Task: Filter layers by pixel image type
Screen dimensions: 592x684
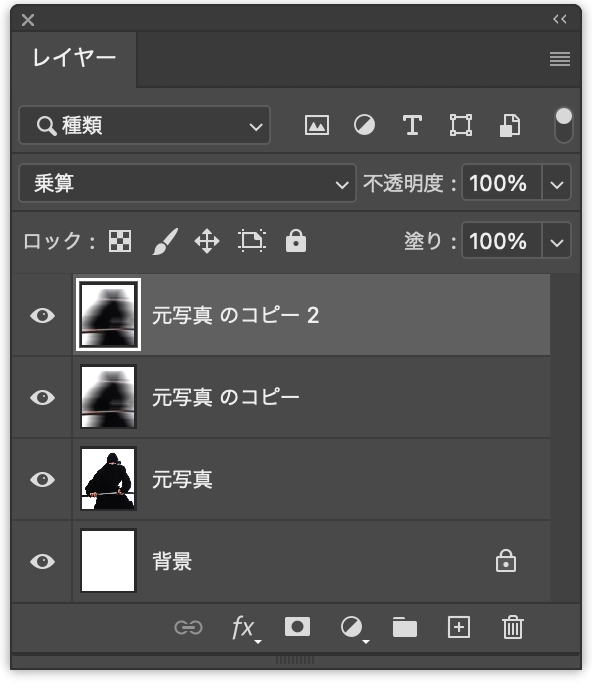Action: 317,126
